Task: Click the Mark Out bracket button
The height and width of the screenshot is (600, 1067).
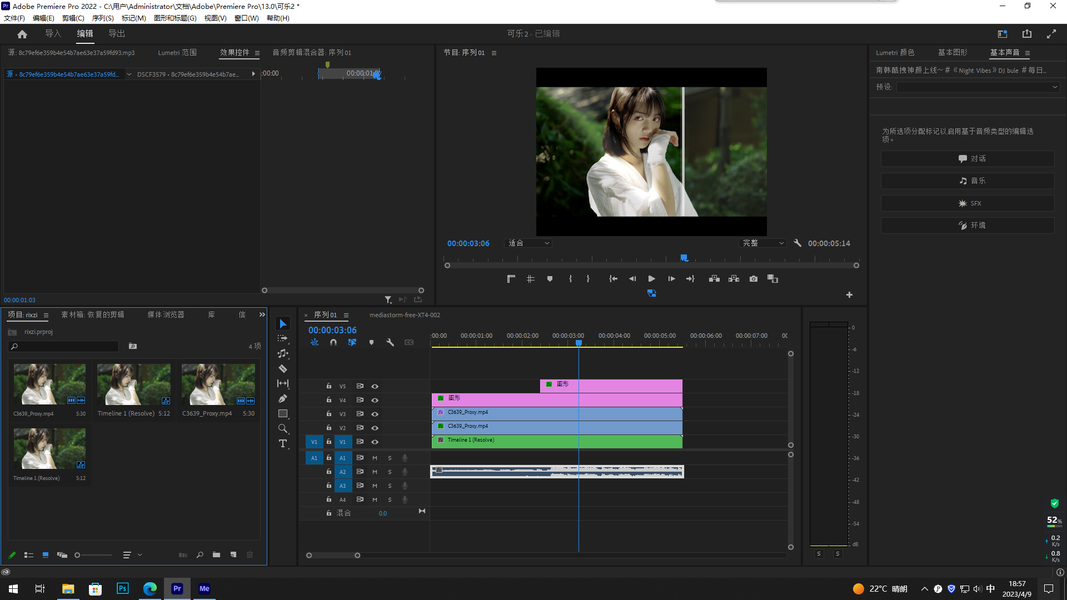Action: [x=588, y=279]
